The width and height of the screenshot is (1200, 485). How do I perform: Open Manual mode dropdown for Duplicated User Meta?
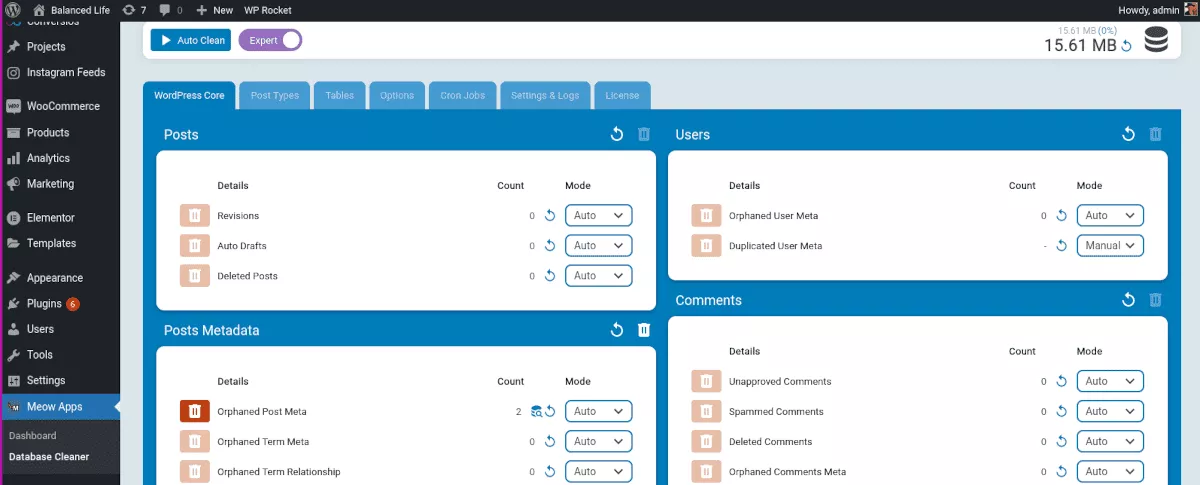[x=1110, y=246]
